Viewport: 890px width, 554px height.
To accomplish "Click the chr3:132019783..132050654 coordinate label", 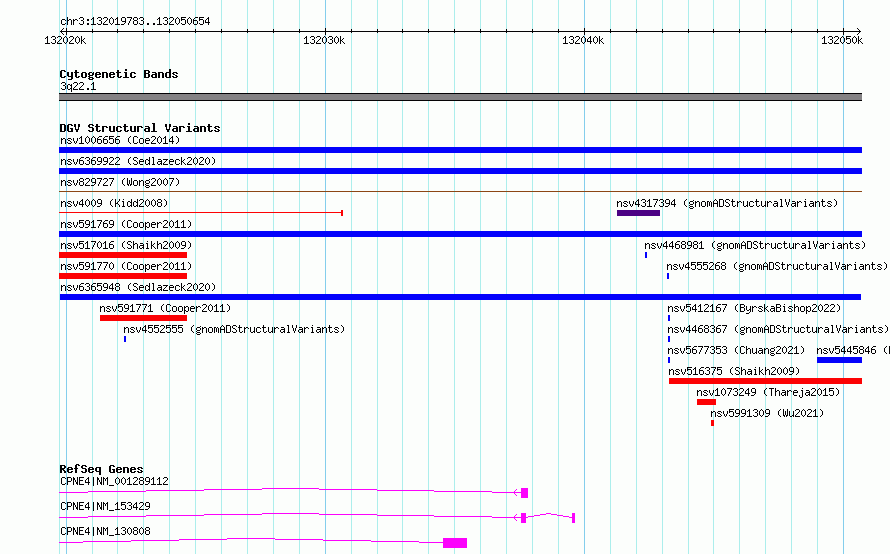I will pos(135,22).
